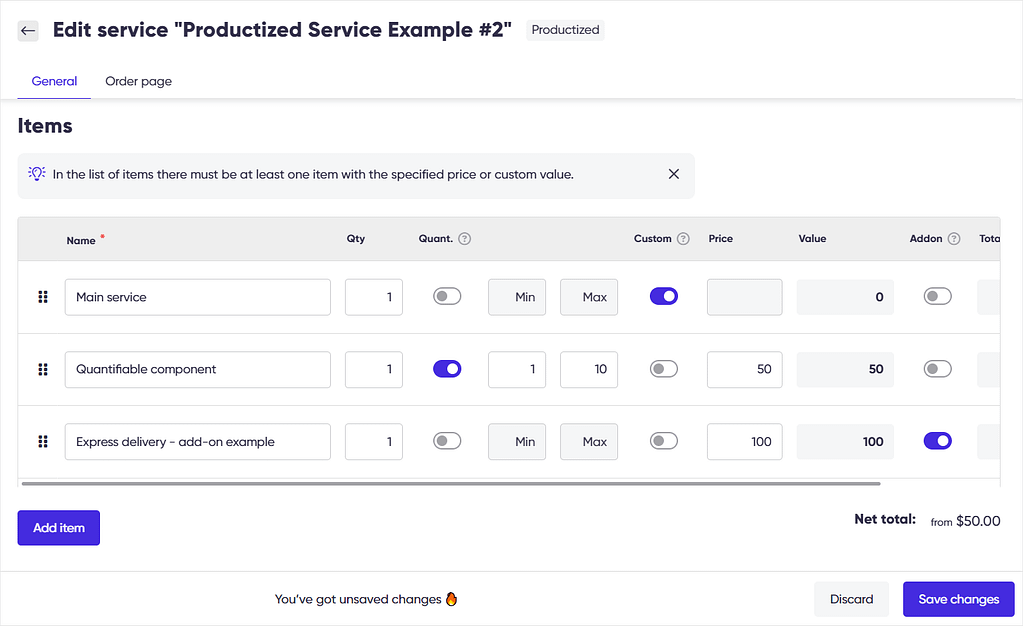The height and width of the screenshot is (626, 1023).
Task: Grab the Main service drag handle
Action: (43, 297)
